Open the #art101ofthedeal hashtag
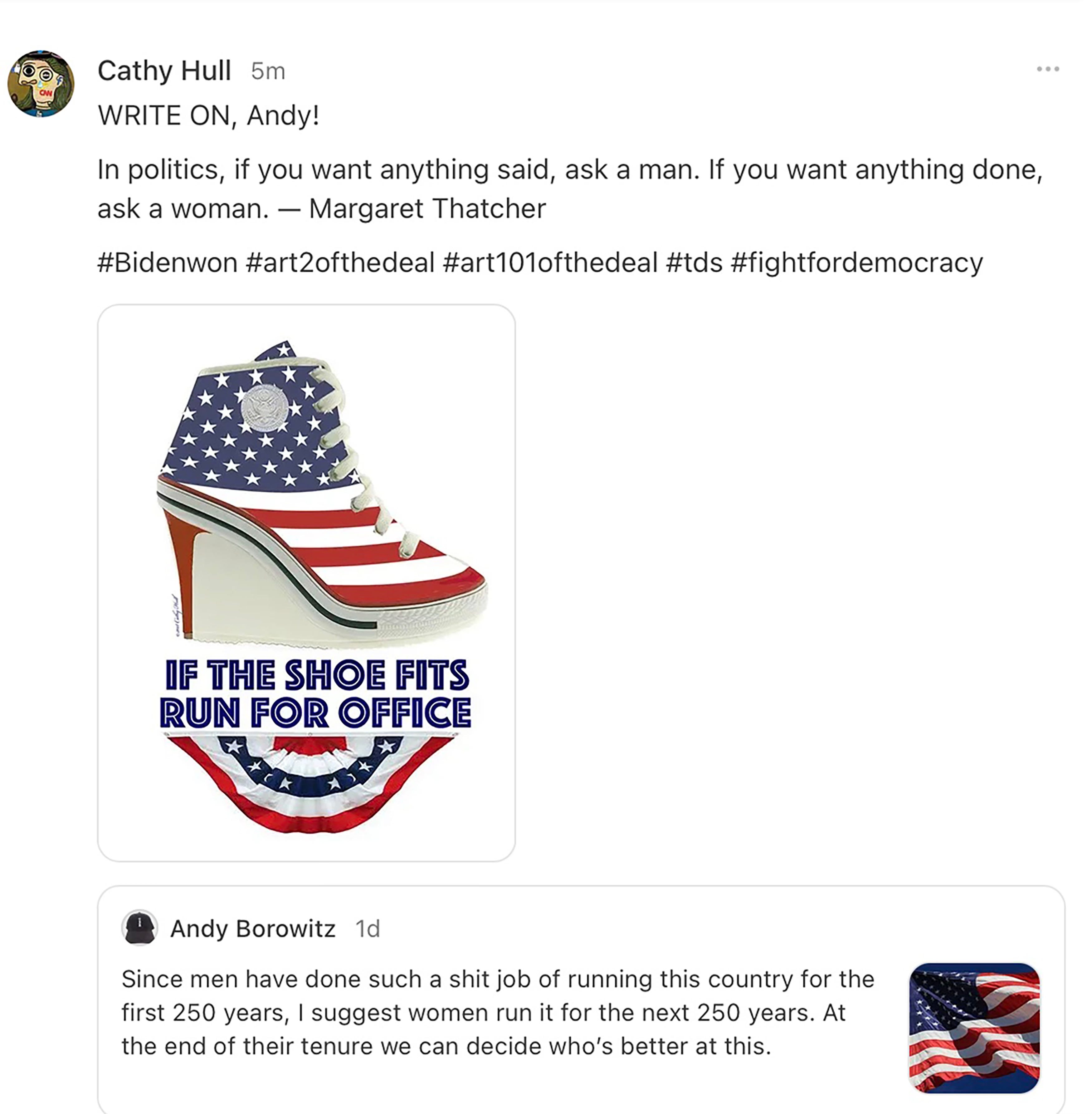The height and width of the screenshot is (1114, 1092). click(x=551, y=263)
